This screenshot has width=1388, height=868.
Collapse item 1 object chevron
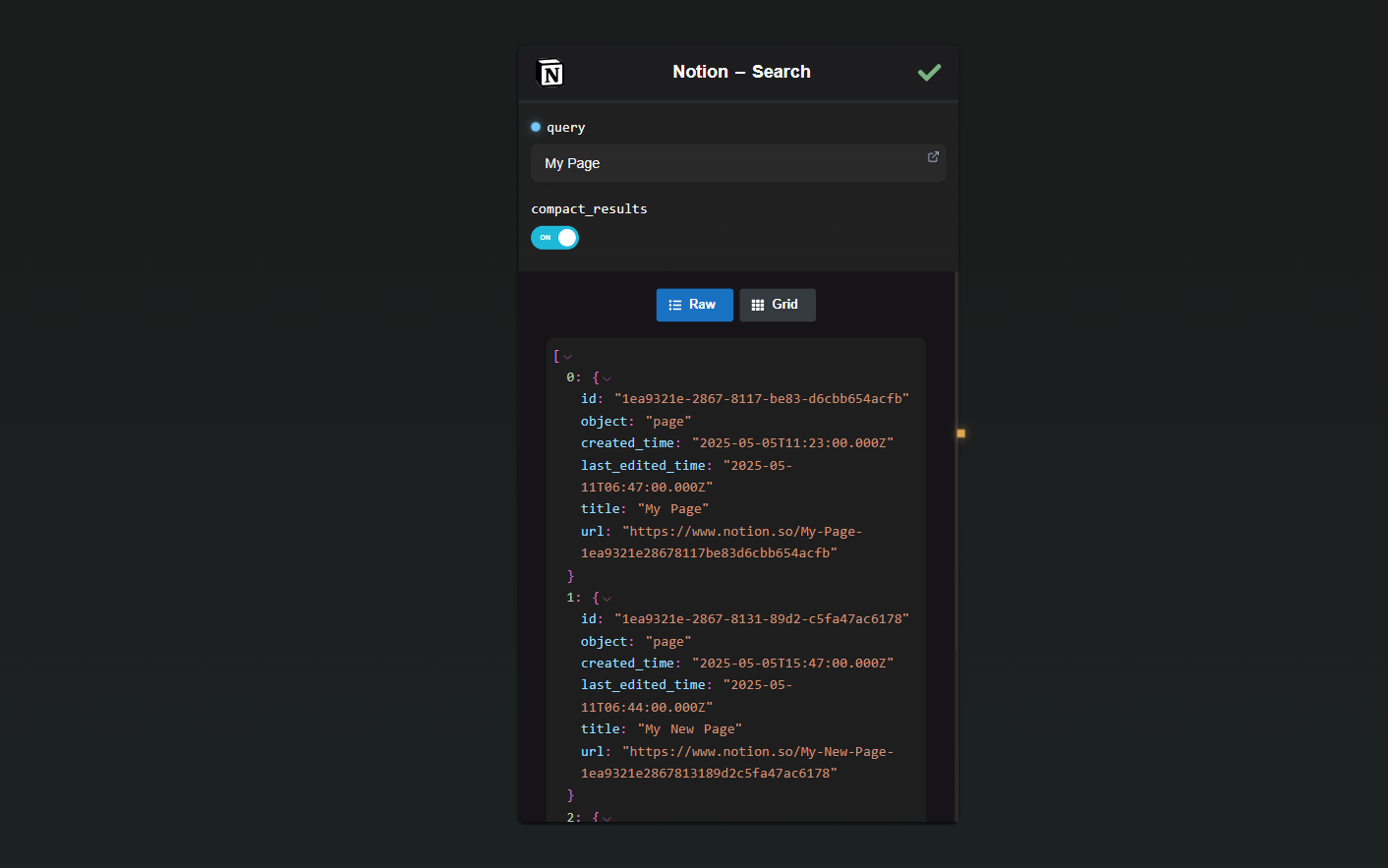607,599
